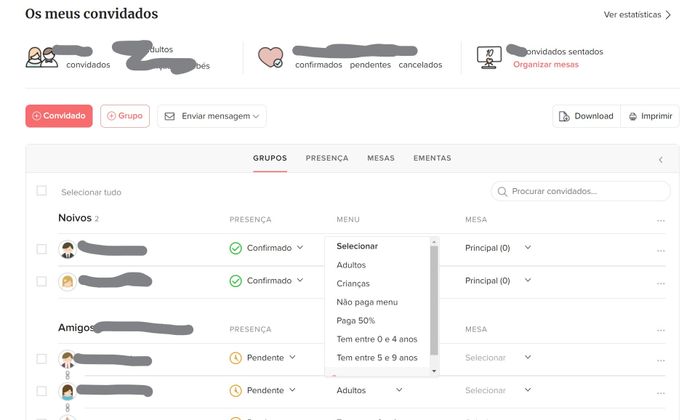The image size is (700, 420).
Task: Click scroll-down arrow in menu dropdown
Action: (x=434, y=371)
